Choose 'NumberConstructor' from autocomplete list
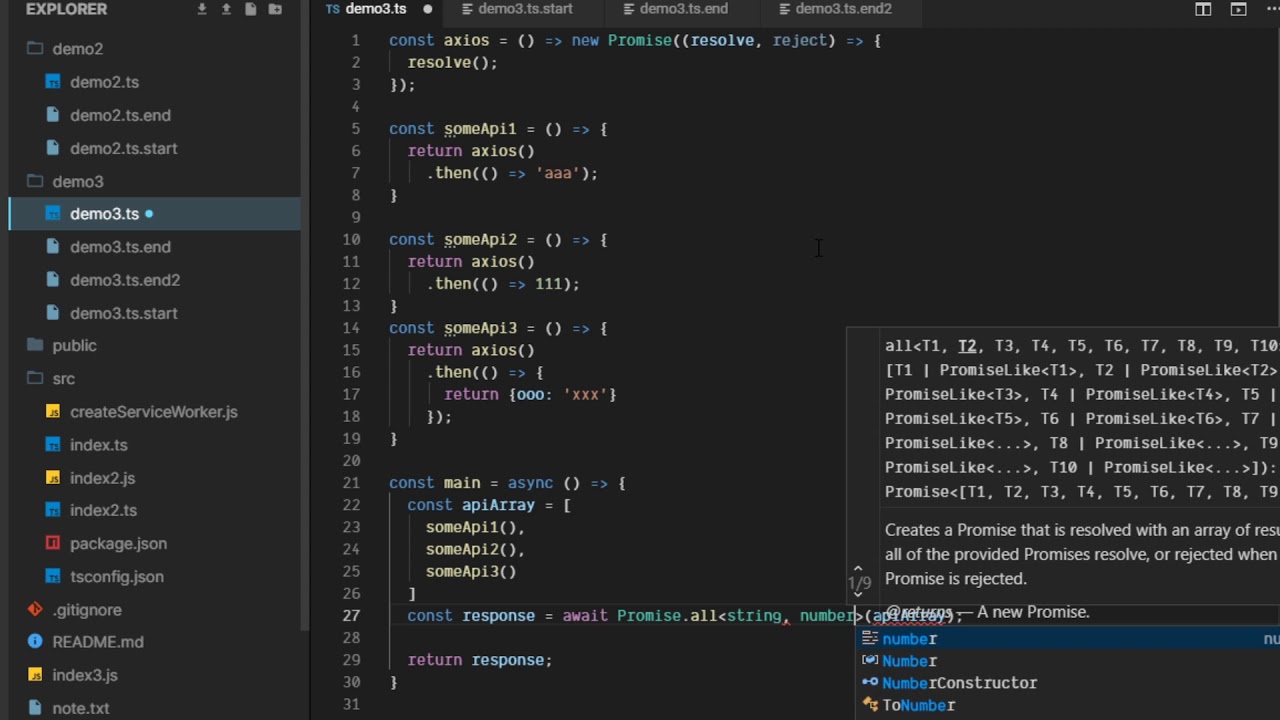 tap(1069, 683)
